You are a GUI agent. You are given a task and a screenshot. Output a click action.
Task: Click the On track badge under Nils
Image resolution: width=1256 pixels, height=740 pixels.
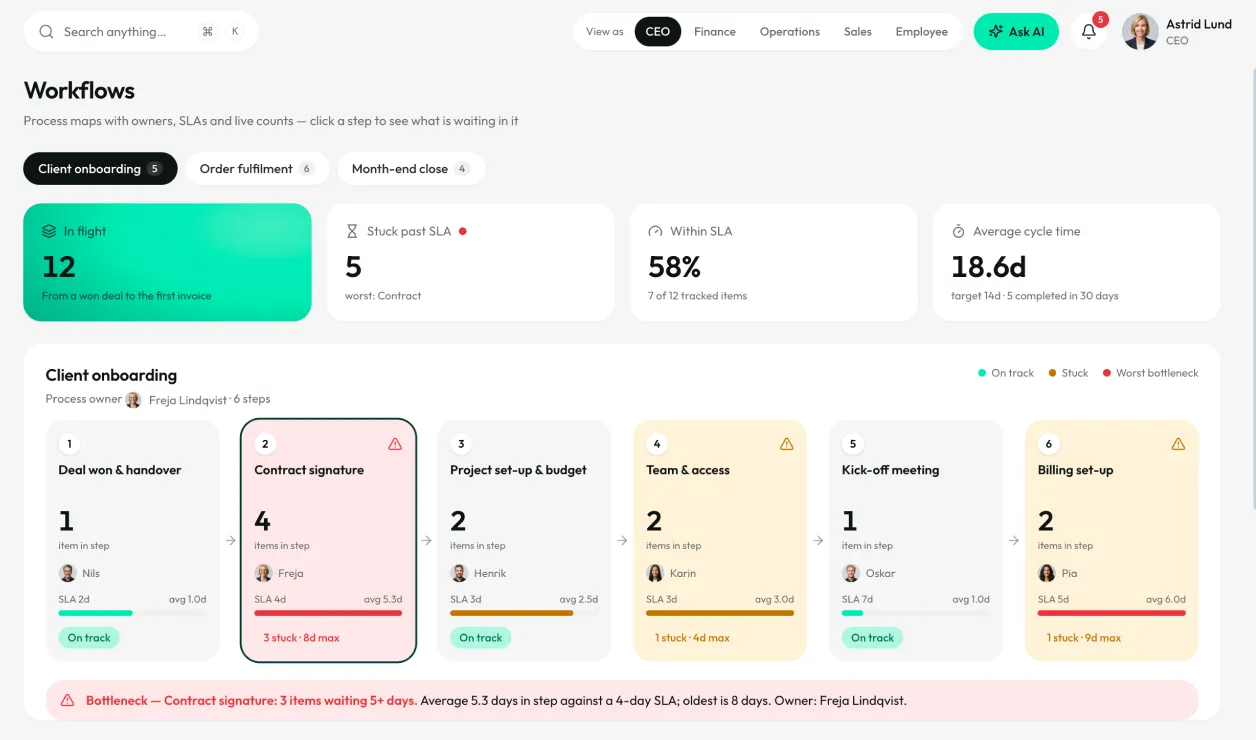[89, 638]
